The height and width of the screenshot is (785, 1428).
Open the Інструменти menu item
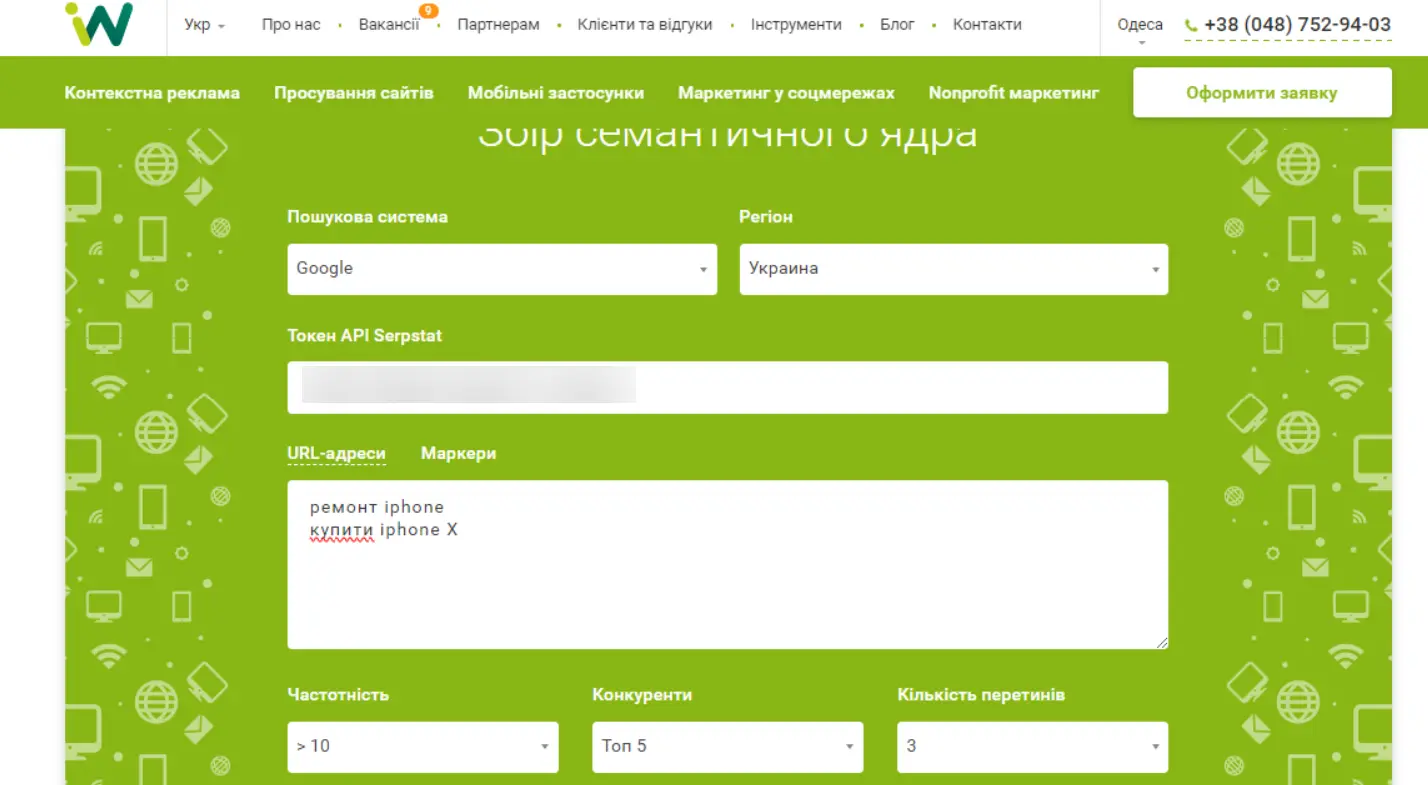(796, 25)
